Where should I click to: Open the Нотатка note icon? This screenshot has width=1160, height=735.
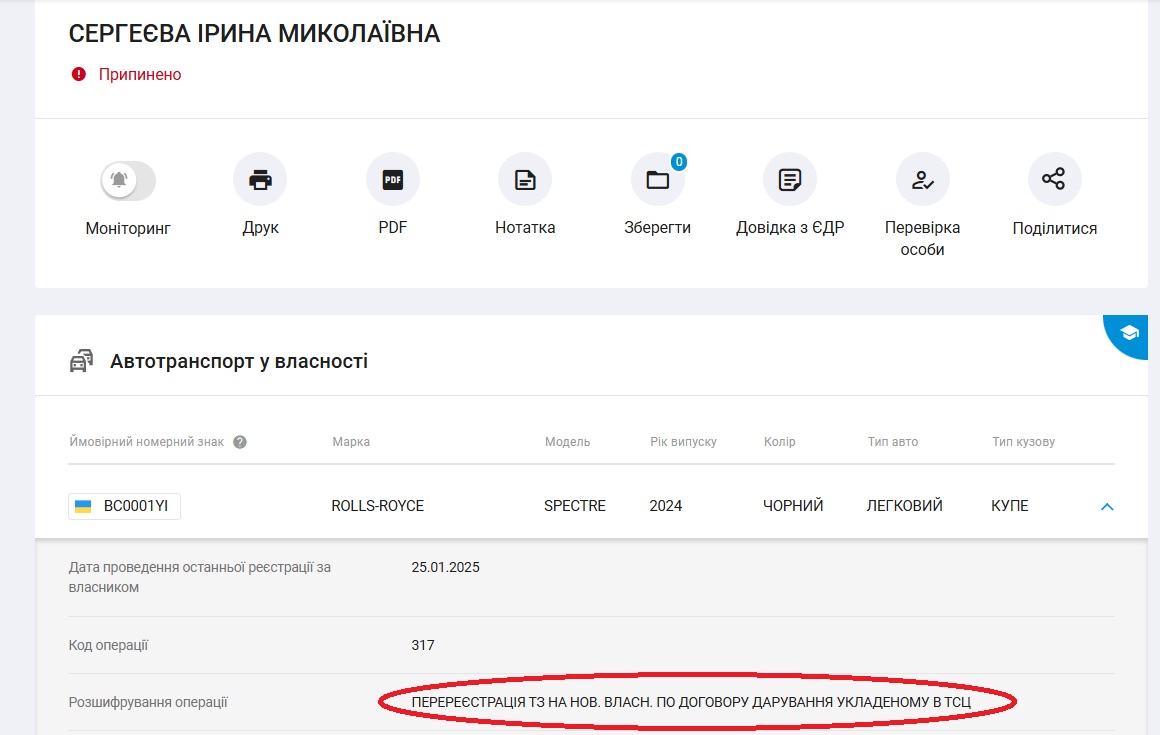pos(525,180)
